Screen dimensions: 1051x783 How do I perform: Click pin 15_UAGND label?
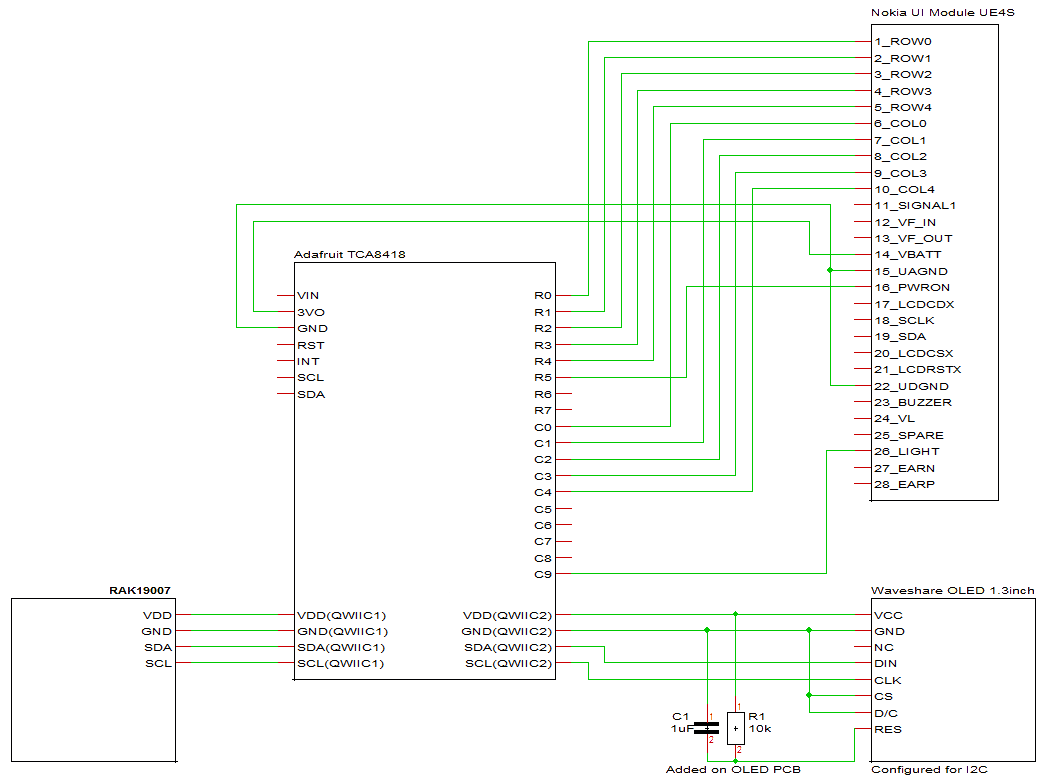(x=910, y=272)
